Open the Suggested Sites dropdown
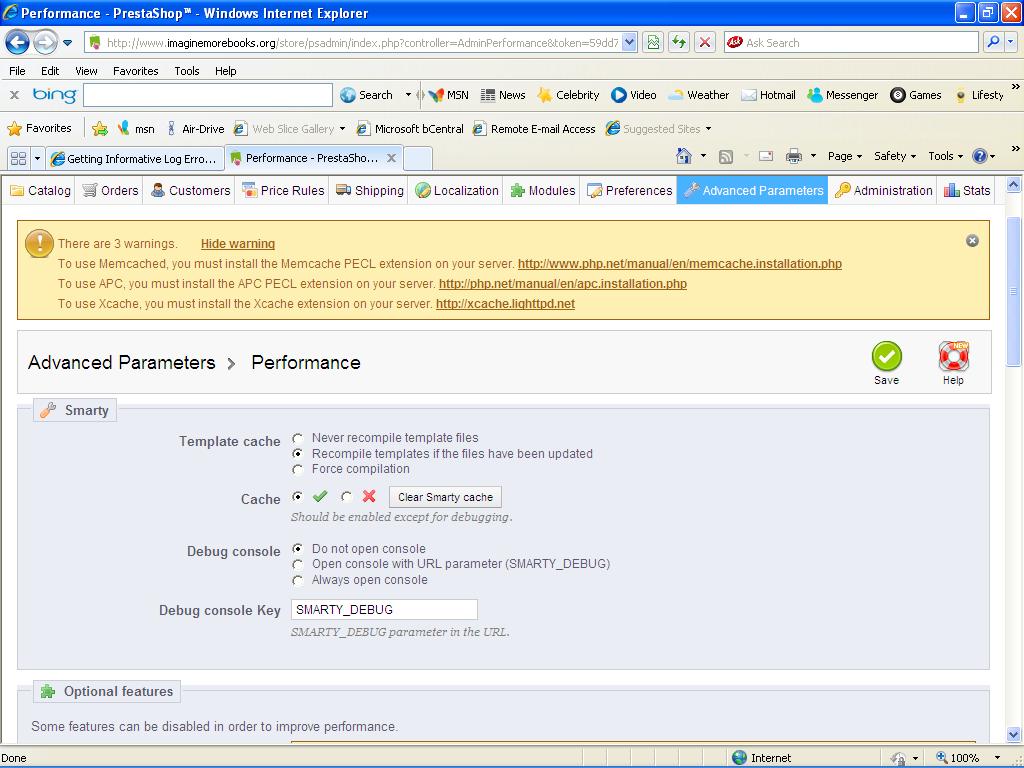This screenshot has height=768, width=1024. [x=709, y=129]
